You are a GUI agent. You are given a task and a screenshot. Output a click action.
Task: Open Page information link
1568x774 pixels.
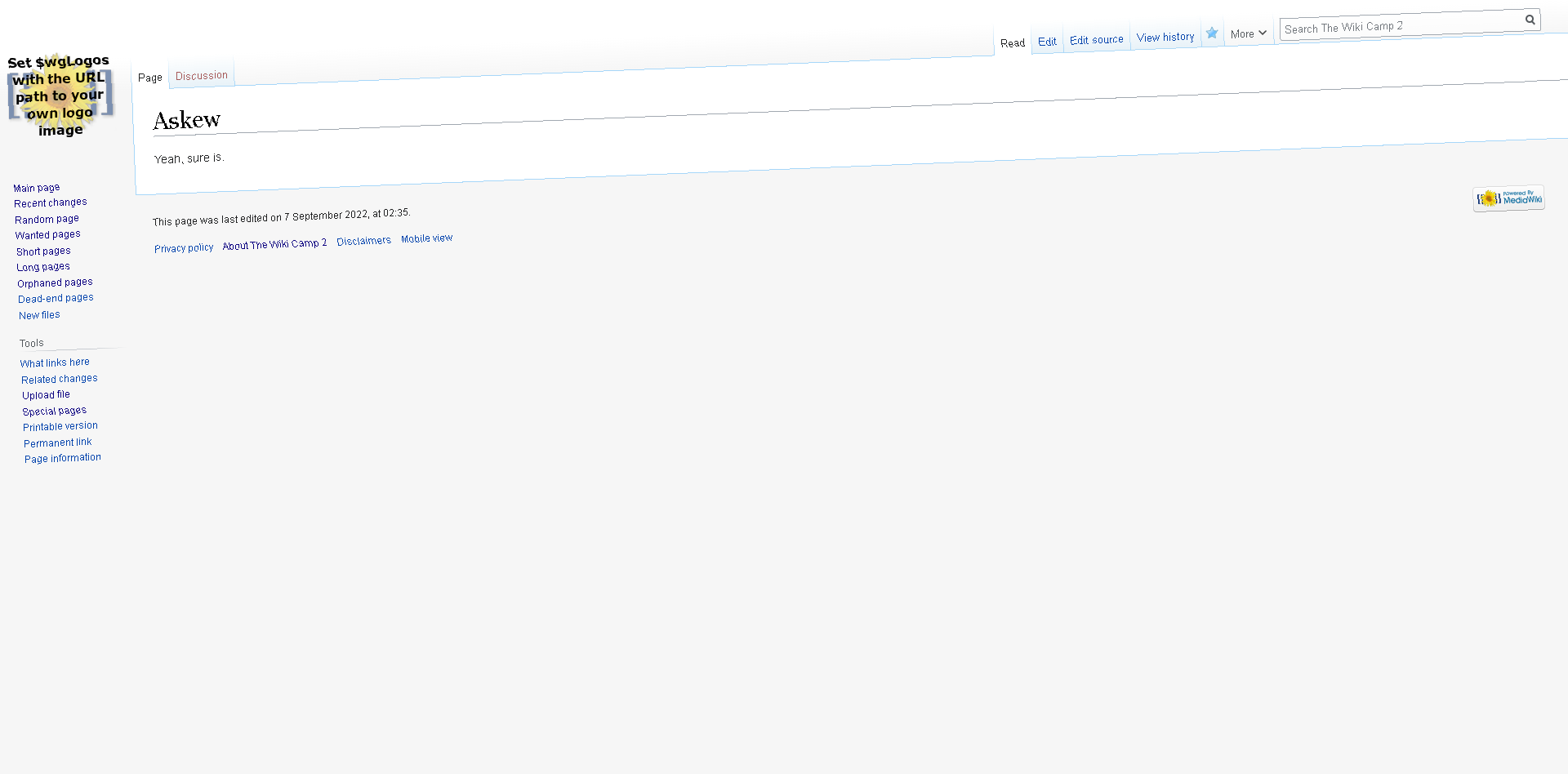pyautogui.click(x=63, y=459)
